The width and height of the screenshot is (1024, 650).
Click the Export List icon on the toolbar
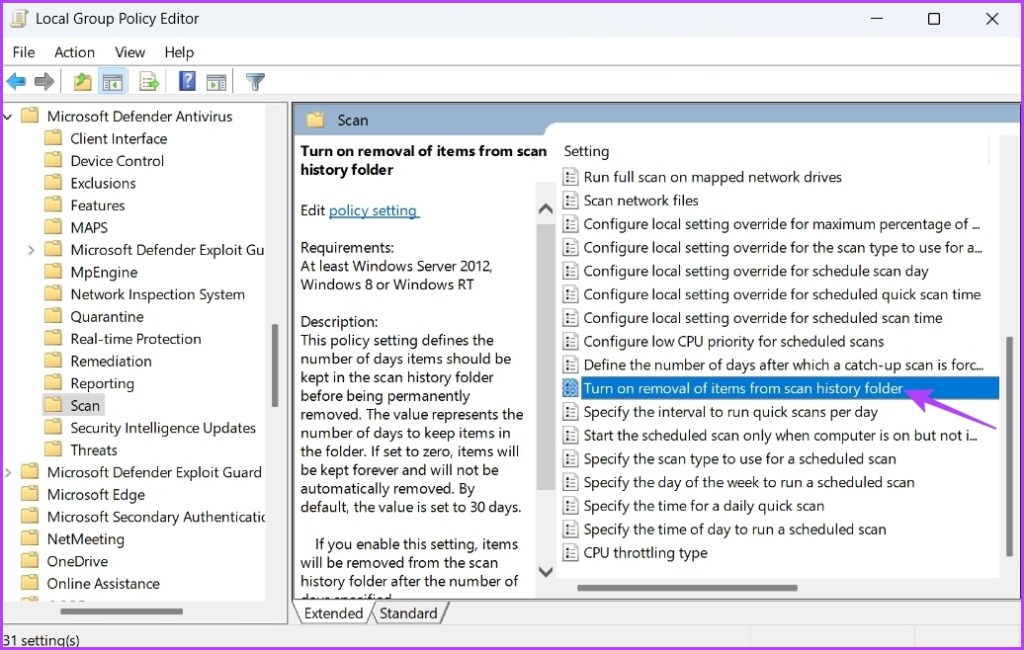148,81
